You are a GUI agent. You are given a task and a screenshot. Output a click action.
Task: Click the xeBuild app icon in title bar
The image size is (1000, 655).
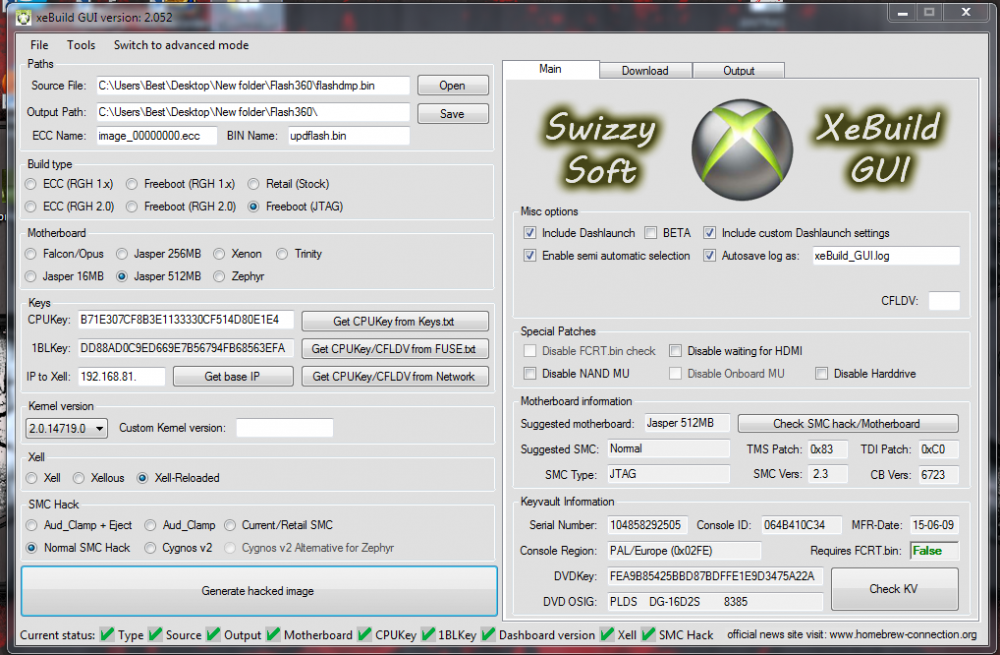pos(24,18)
